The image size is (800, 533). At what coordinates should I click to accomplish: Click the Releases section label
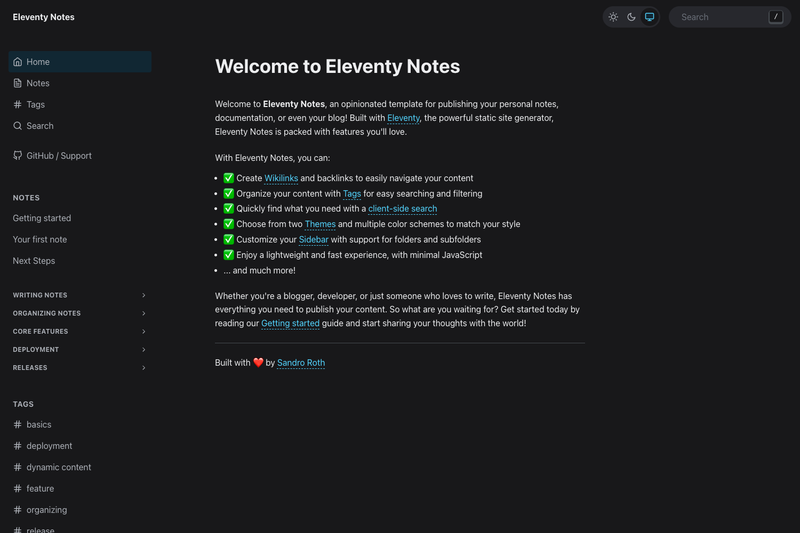[30, 368]
